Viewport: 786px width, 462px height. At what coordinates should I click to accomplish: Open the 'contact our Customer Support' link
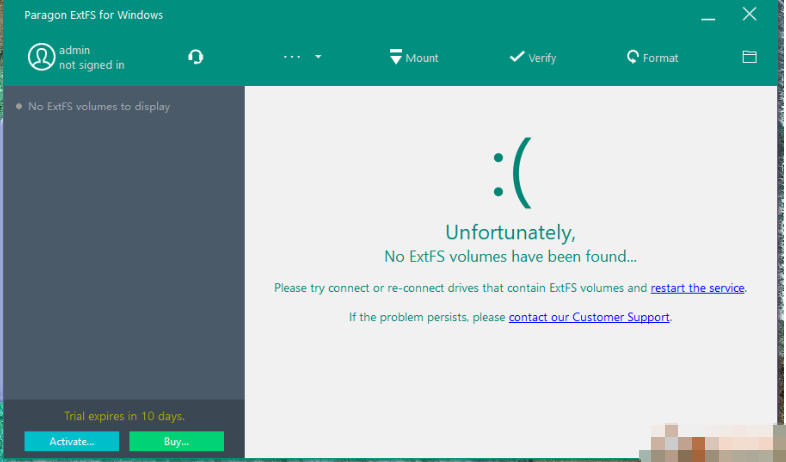[x=589, y=317]
